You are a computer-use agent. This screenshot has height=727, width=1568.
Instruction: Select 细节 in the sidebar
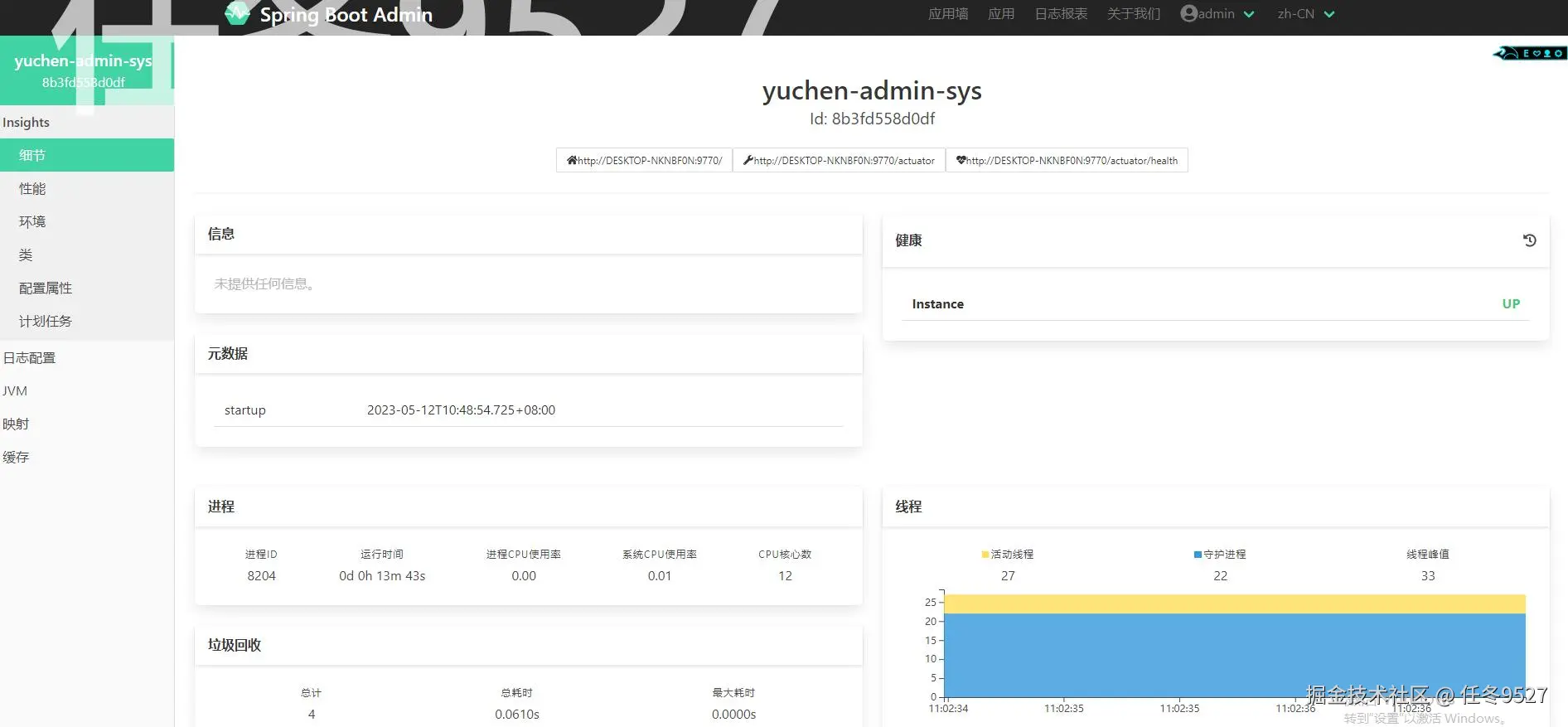coord(87,155)
